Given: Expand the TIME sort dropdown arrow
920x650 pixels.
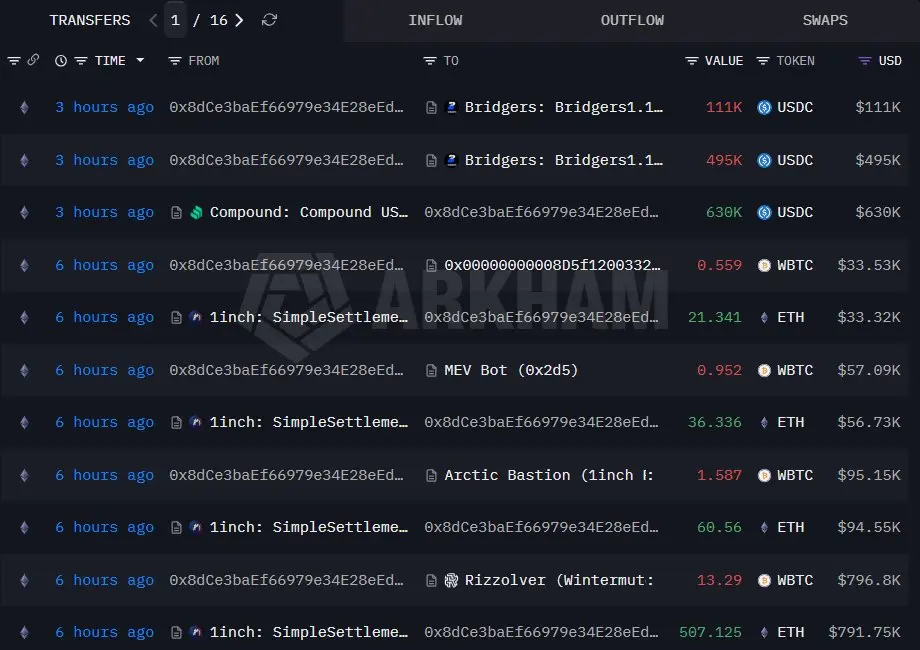Looking at the screenshot, I should coord(140,60).
